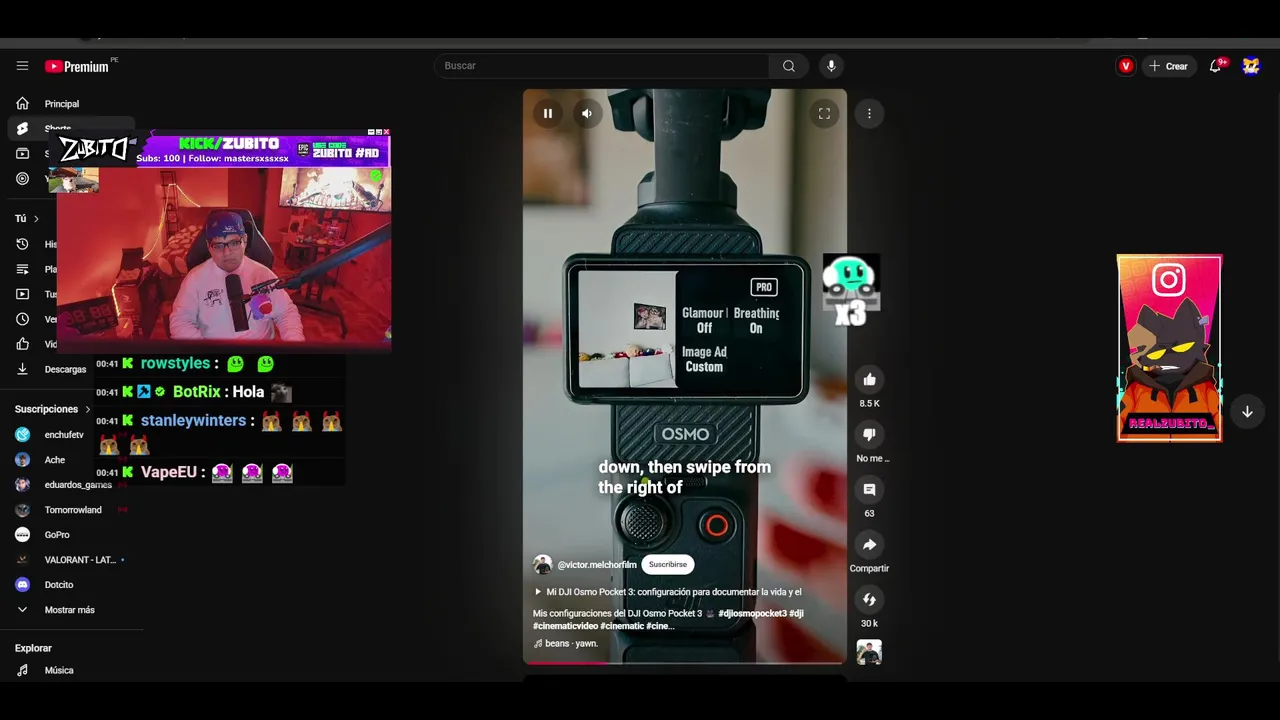The image size is (1280, 720).
Task: Open the beans · yawn. sound link
Action: click(566, 644)
